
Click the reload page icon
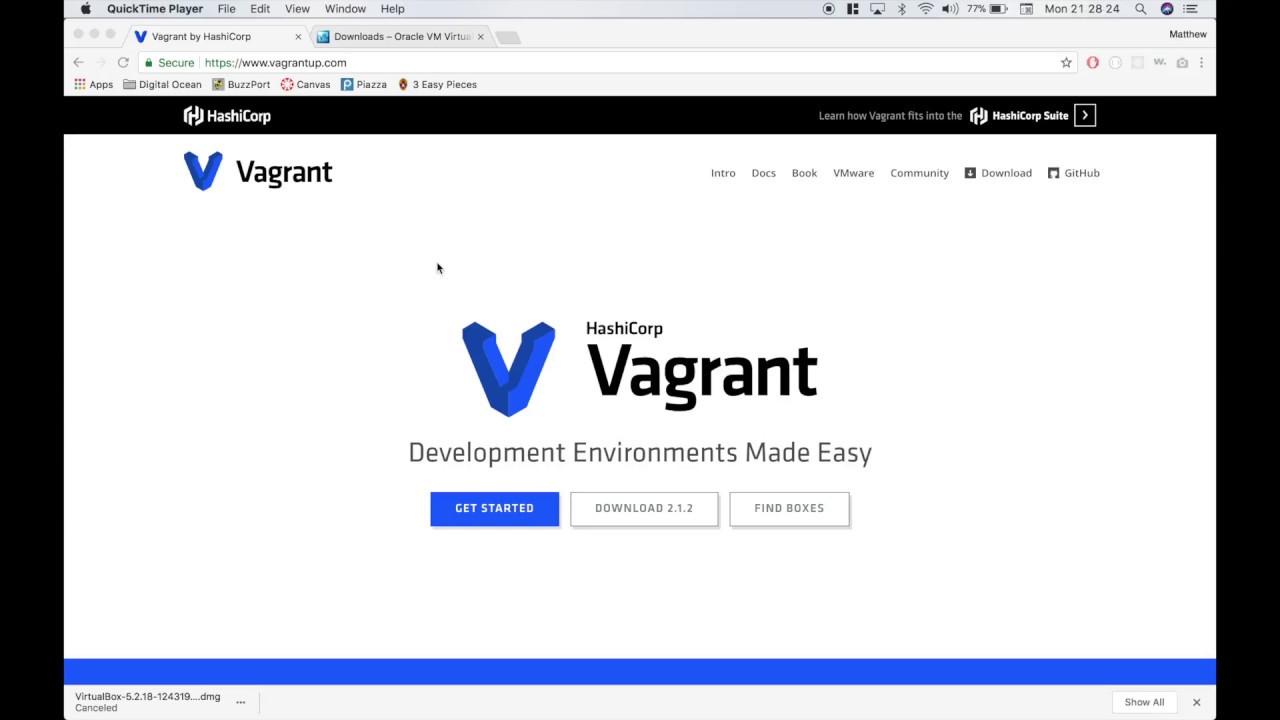(x=123, y=63)
